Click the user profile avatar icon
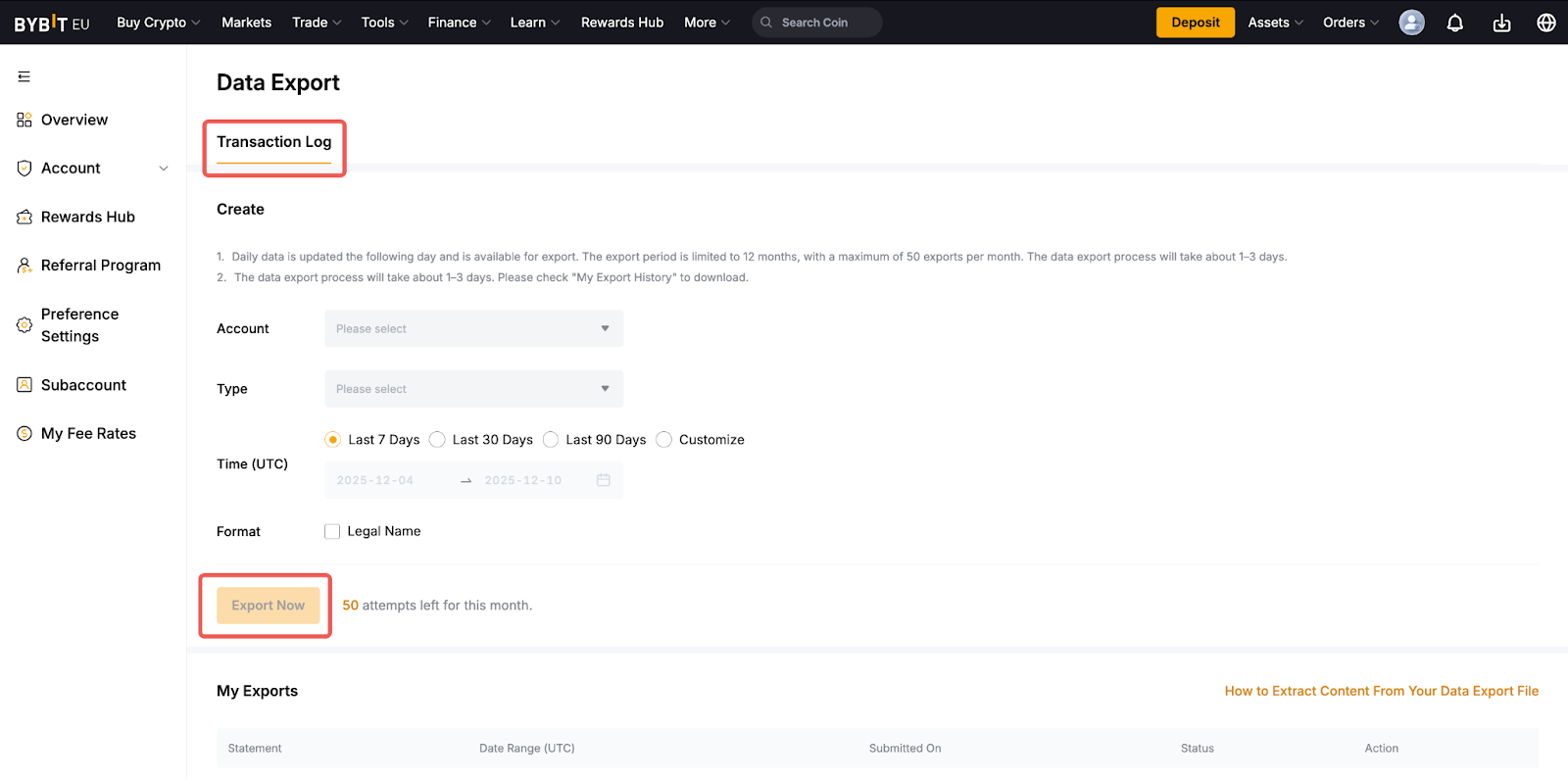The height and width of the screenshot is (779, 1568). pyautogui.click(x=1411, y=23)
